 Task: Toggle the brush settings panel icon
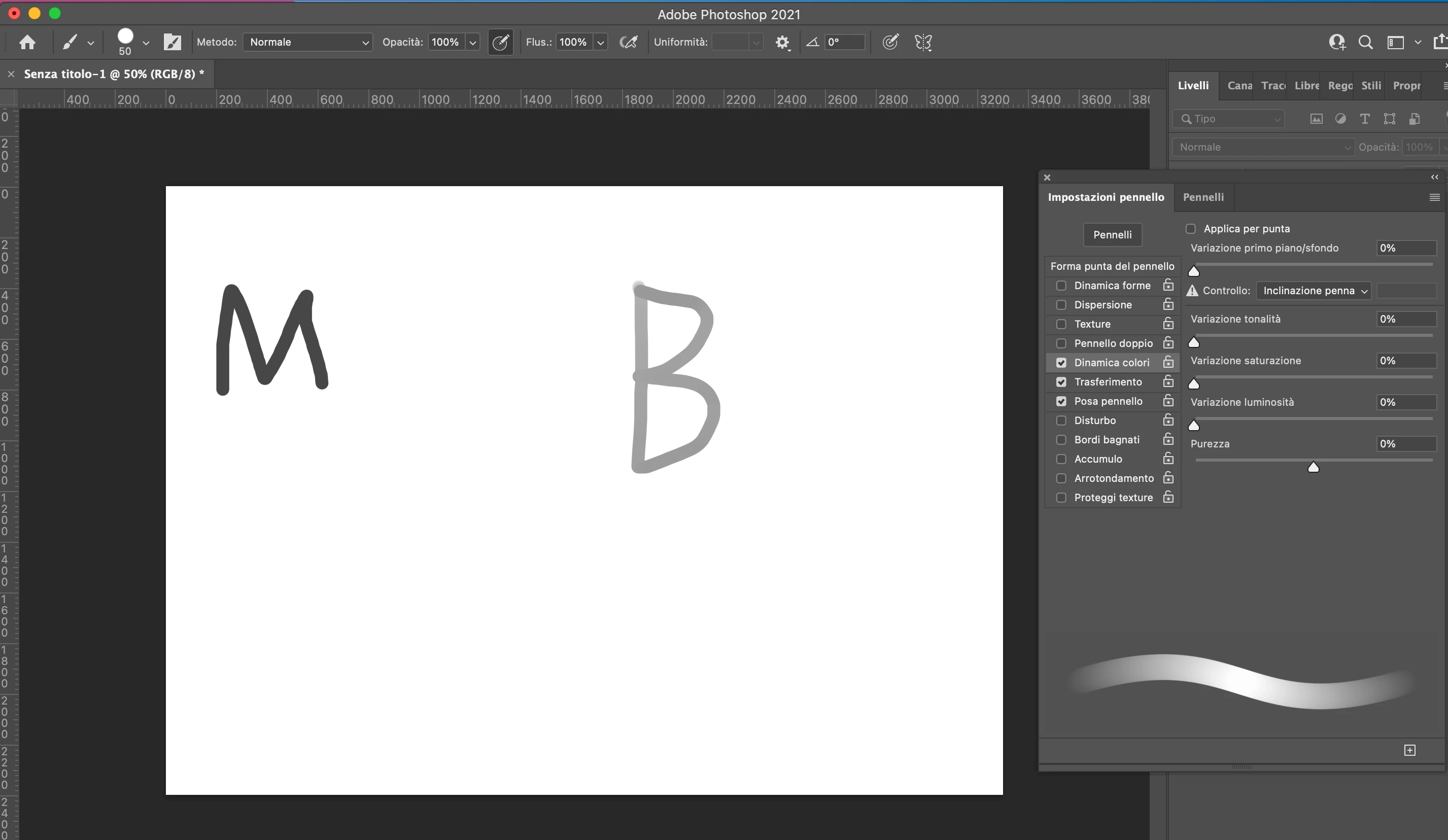tap(172, 42)
